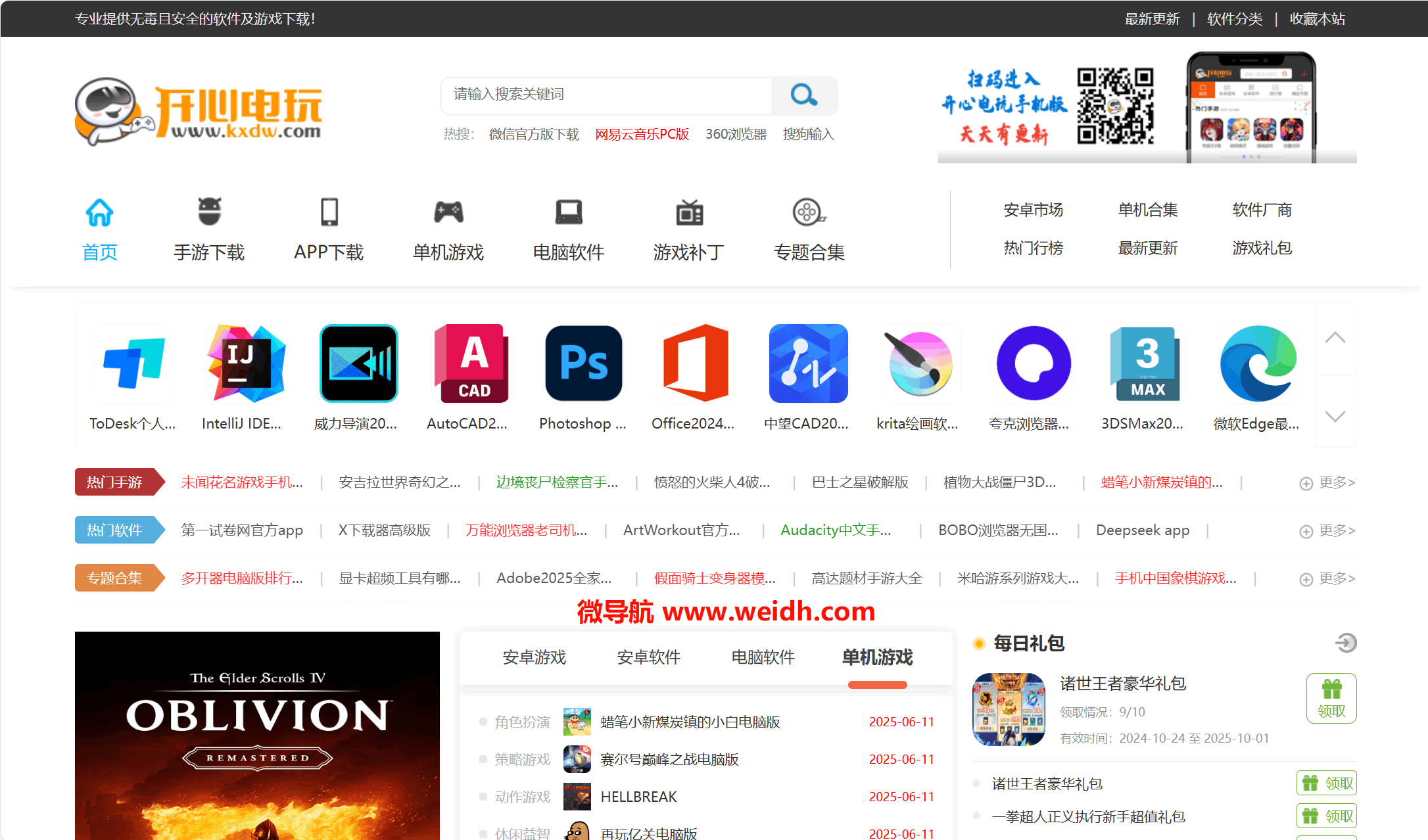Open the krita painting app icon
The width and height of the screenshot is (1428, 840).
[920, 363]
